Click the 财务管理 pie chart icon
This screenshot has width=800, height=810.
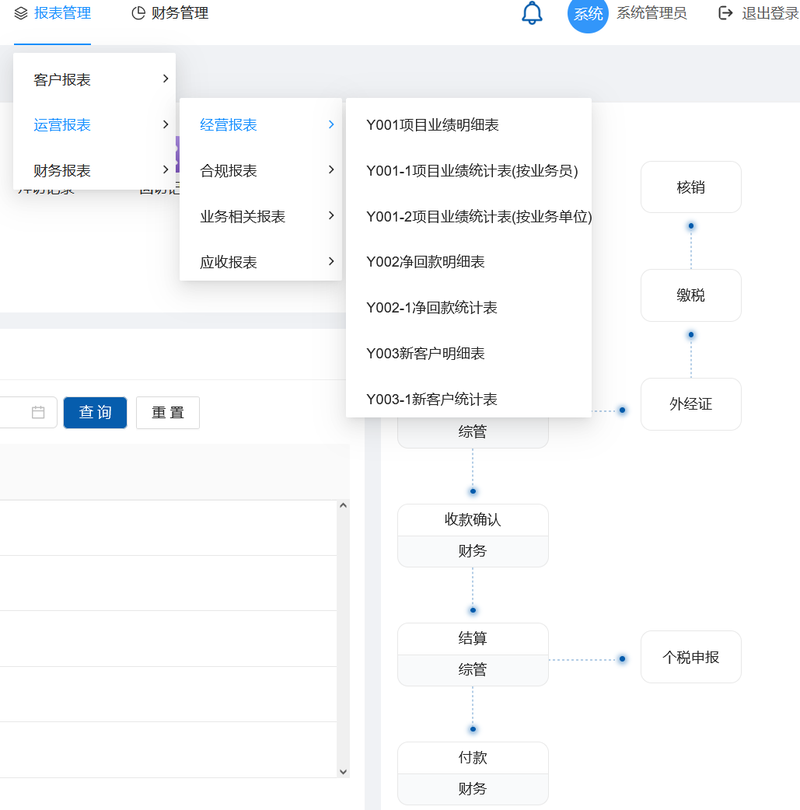coord(138,14)
